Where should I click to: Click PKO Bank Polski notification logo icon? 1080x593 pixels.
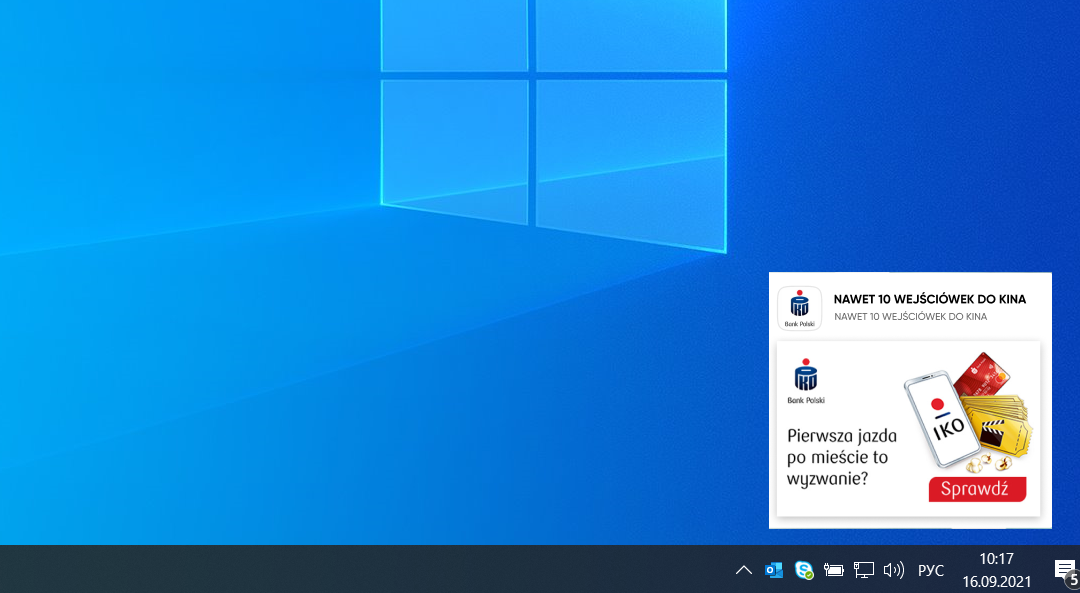(x=800, y=308)
